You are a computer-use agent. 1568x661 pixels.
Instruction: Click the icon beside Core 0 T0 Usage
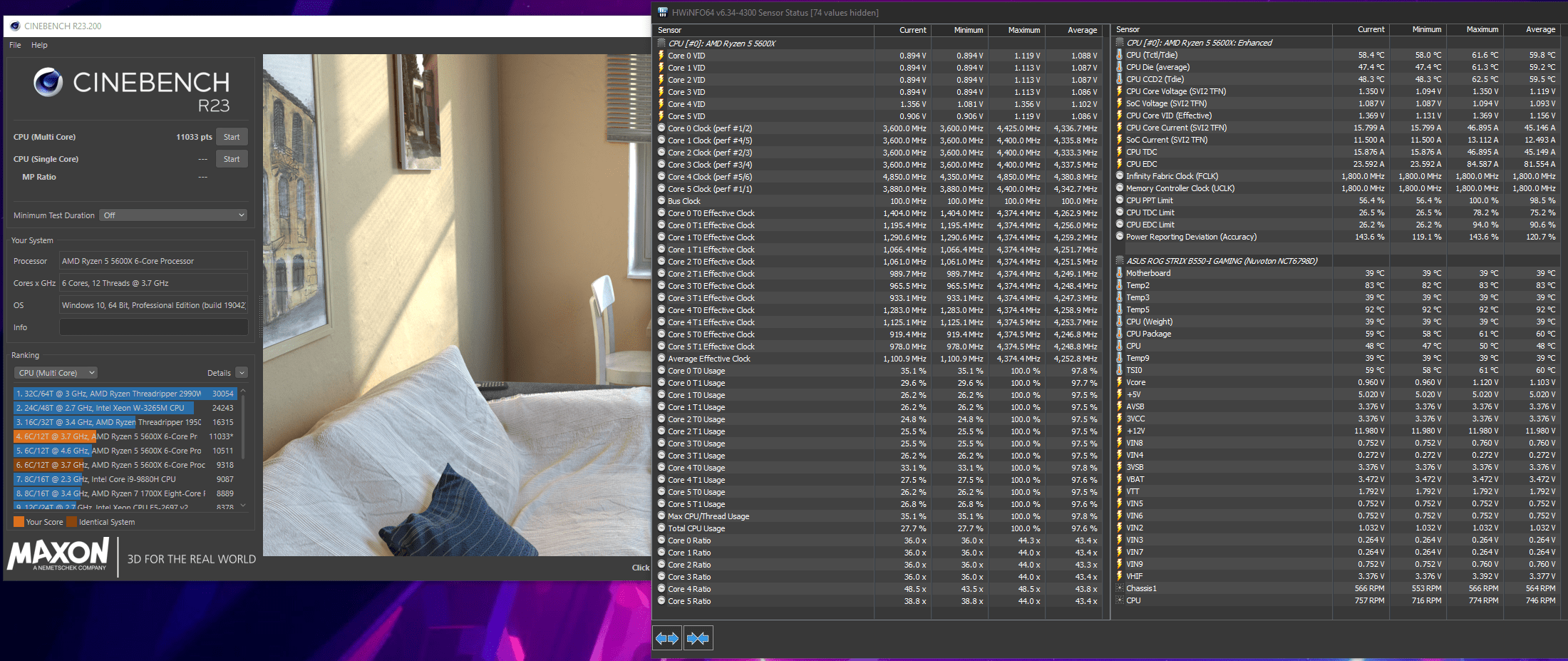661,371
